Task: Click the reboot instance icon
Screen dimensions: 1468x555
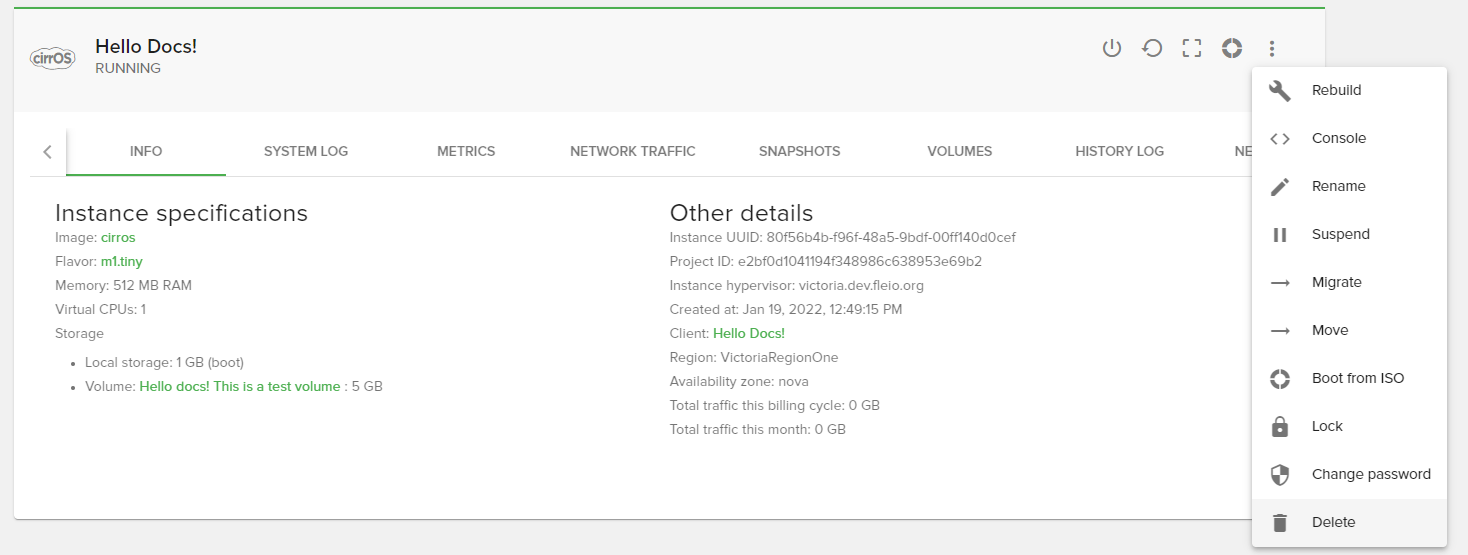Action: pyautogui.click(x=1152, y=48)
